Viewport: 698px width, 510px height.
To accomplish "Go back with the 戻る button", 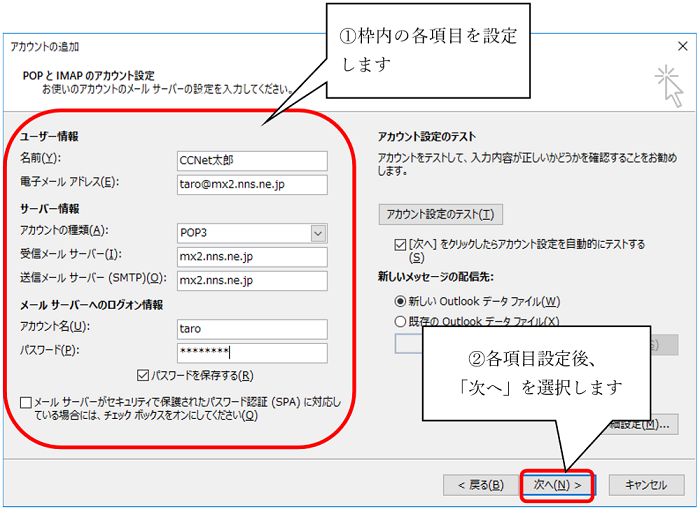I will [x=479, y=484].
